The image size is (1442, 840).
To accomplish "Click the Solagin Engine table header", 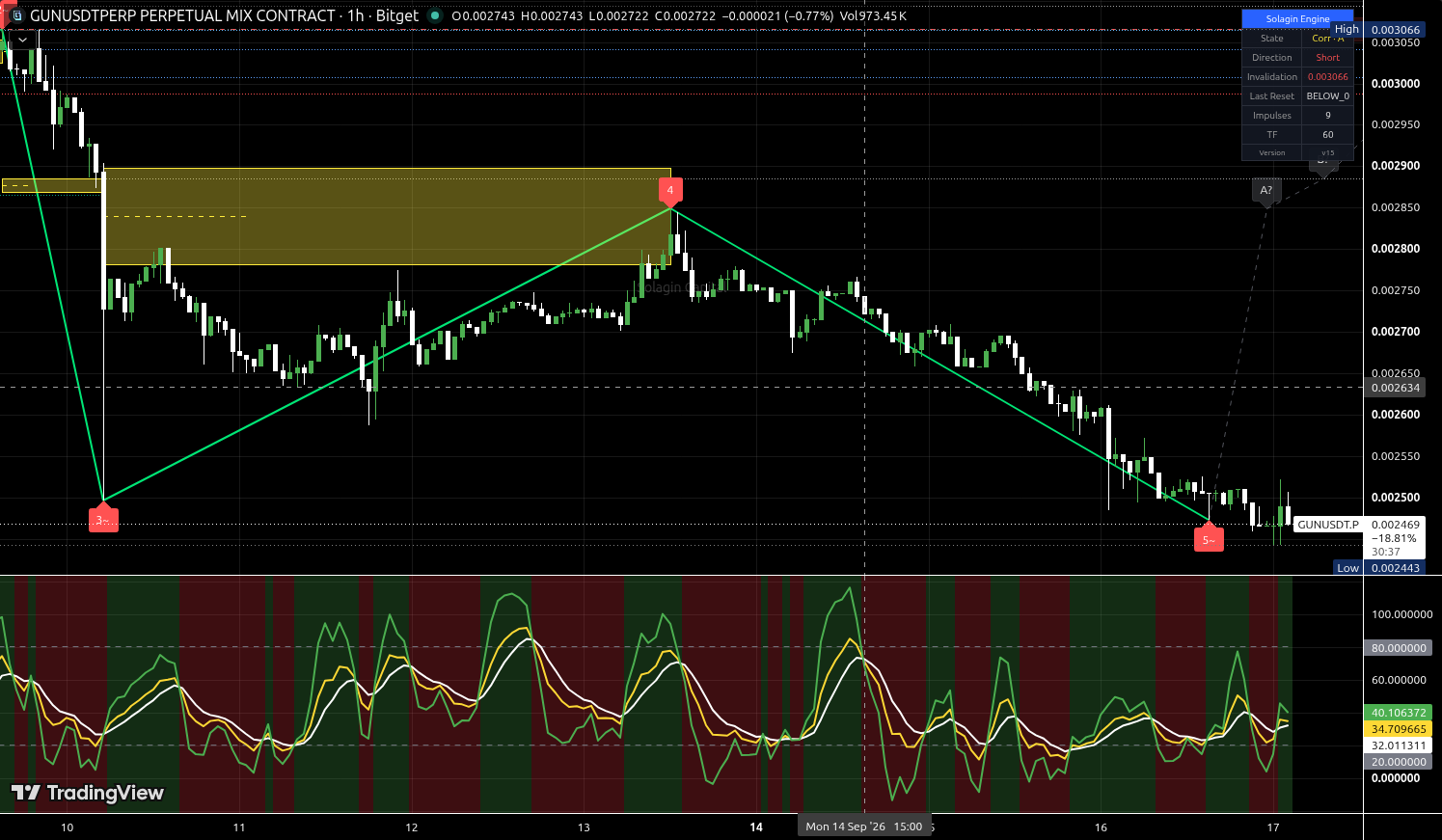I will tap(1297, 18).
